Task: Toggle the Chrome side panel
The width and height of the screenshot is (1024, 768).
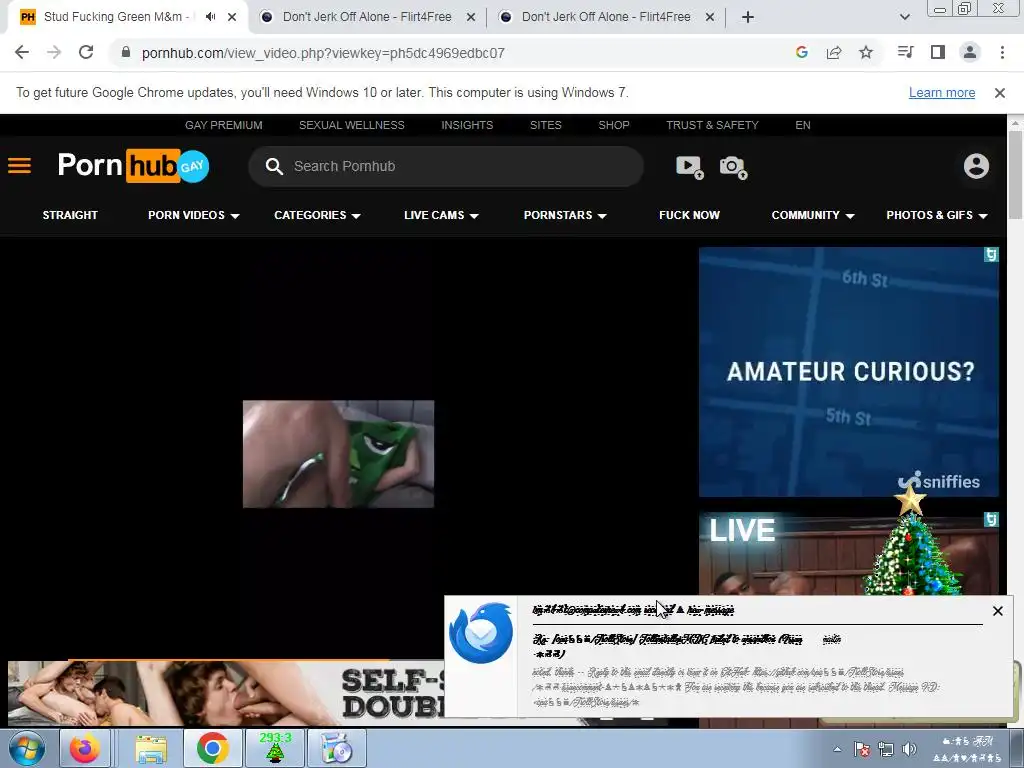Action: tap(938, 52)
